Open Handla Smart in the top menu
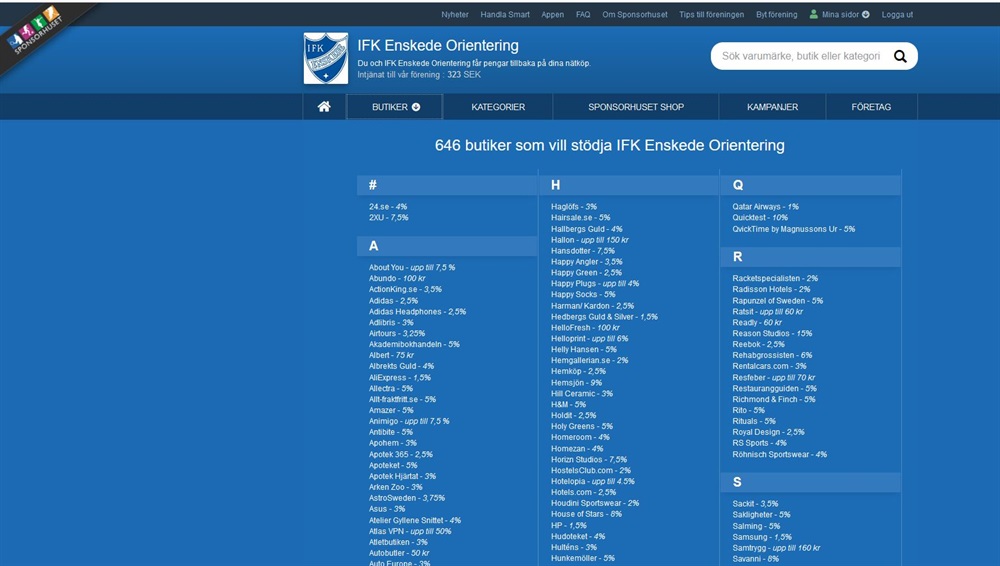 click(x=505, y=15)
